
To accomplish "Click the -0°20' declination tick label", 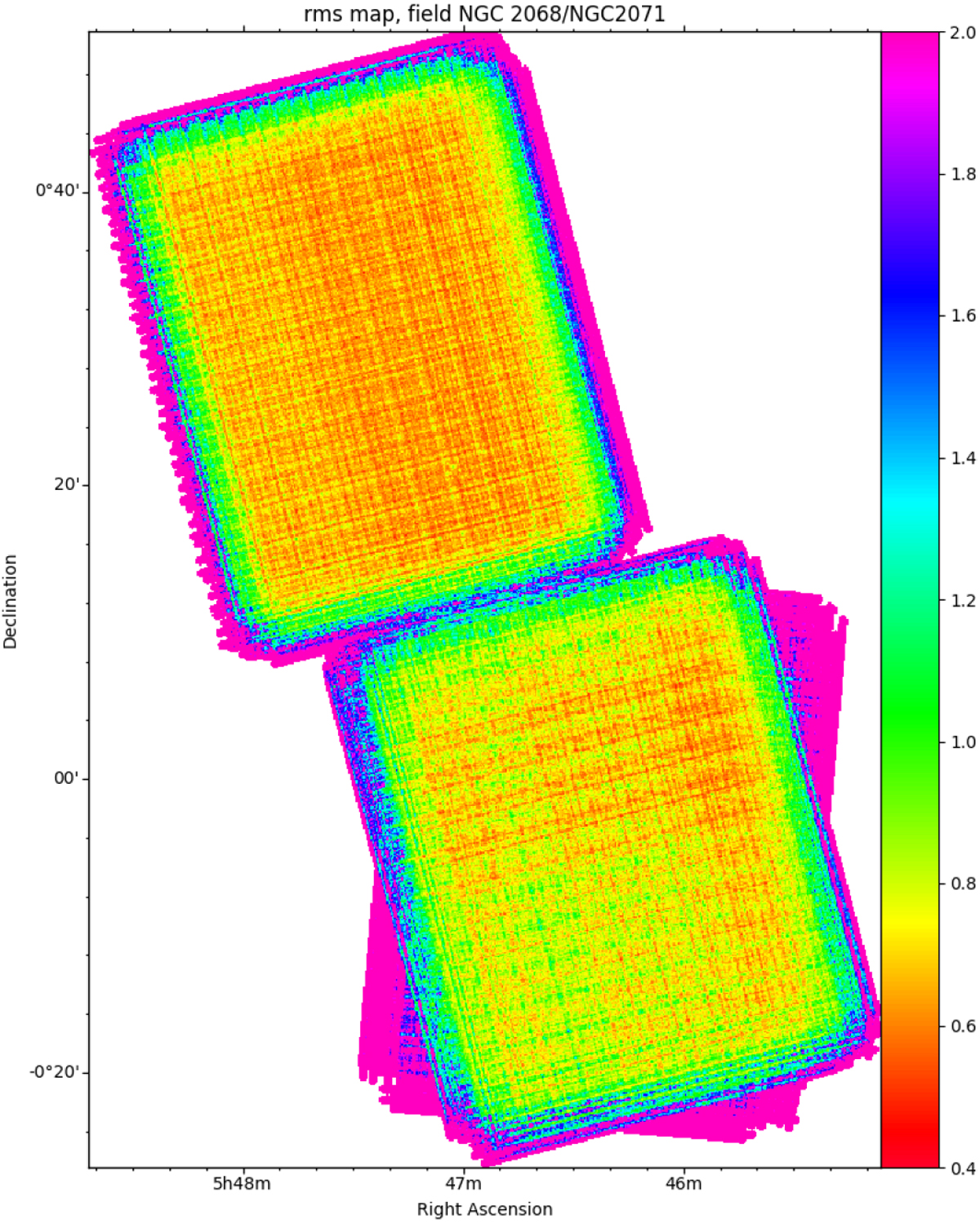I will click(57, 1072).
